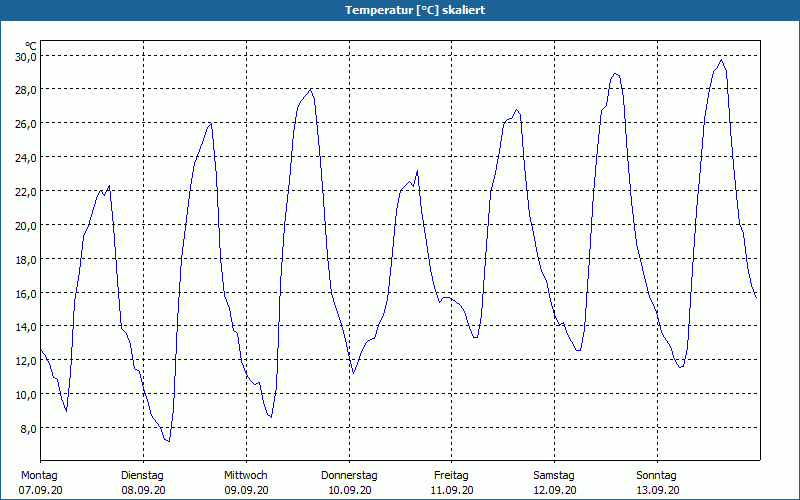
Task: Click the 8,0 axis value
Action: pos(28,429)
